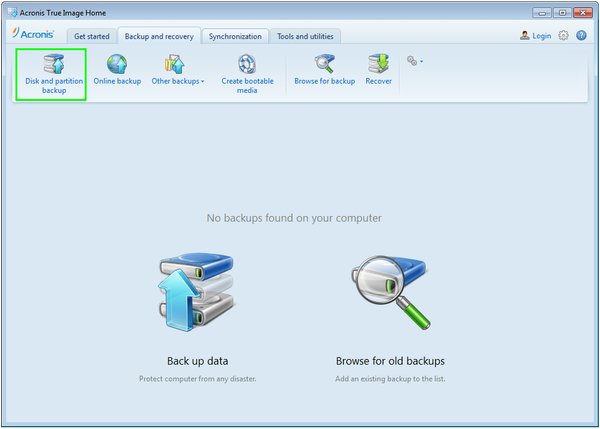
Task: Click the Browse for old backups label
Action: coord(390,361)
